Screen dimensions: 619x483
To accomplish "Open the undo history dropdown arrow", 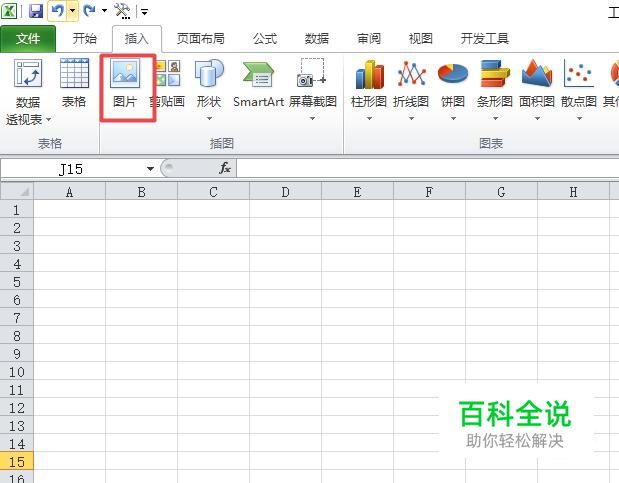I will pos(73,11).
